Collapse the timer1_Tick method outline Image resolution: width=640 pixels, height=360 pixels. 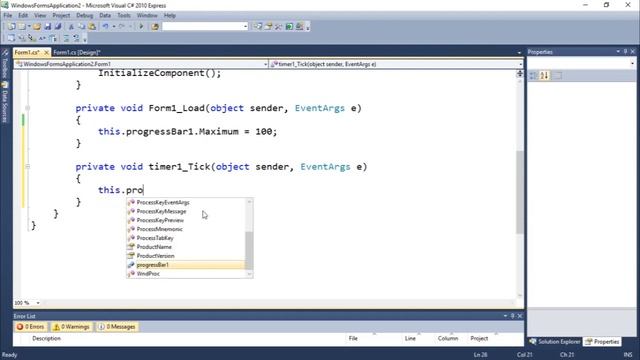27,167
